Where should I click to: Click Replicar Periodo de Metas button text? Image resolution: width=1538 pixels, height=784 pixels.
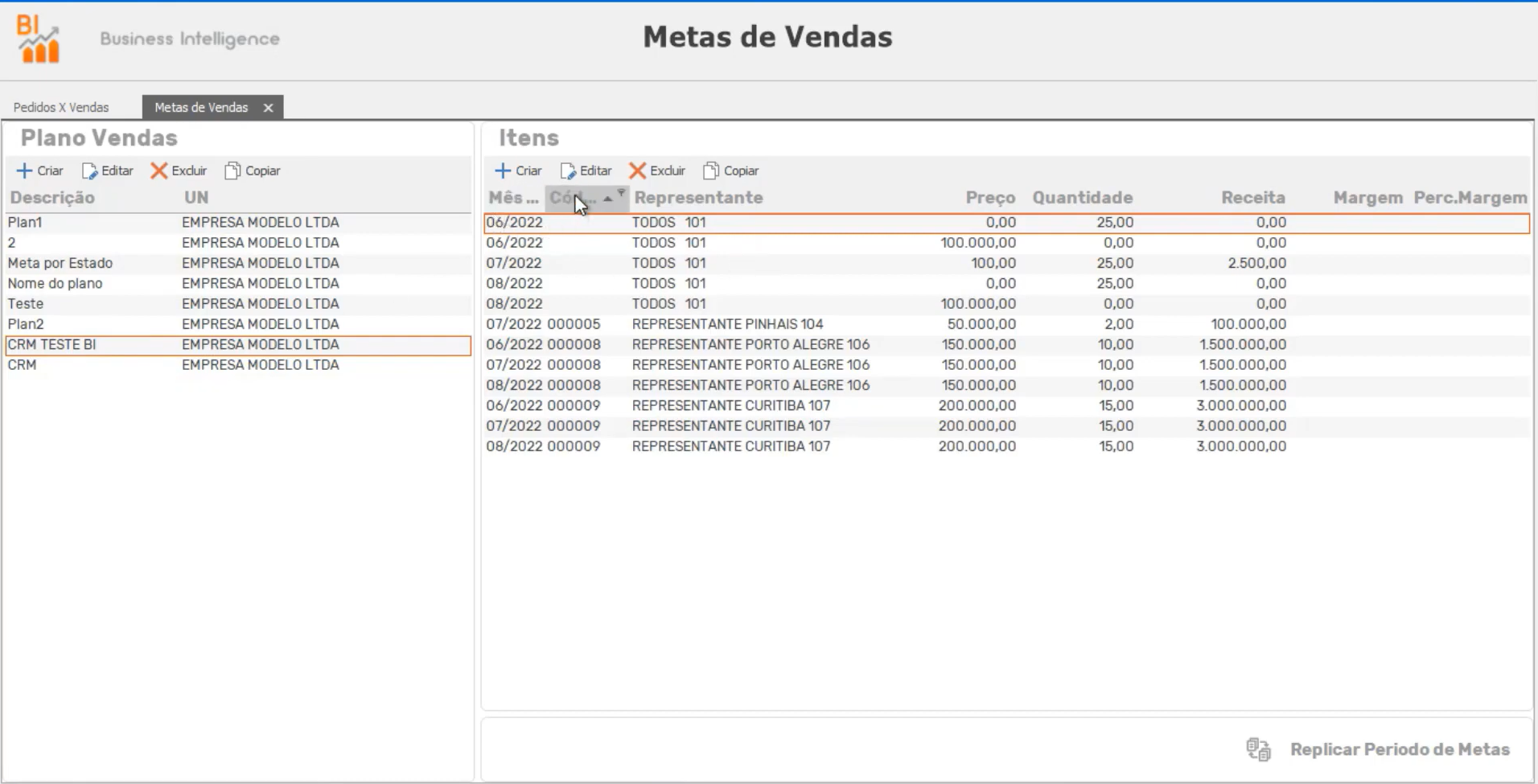1400,749
